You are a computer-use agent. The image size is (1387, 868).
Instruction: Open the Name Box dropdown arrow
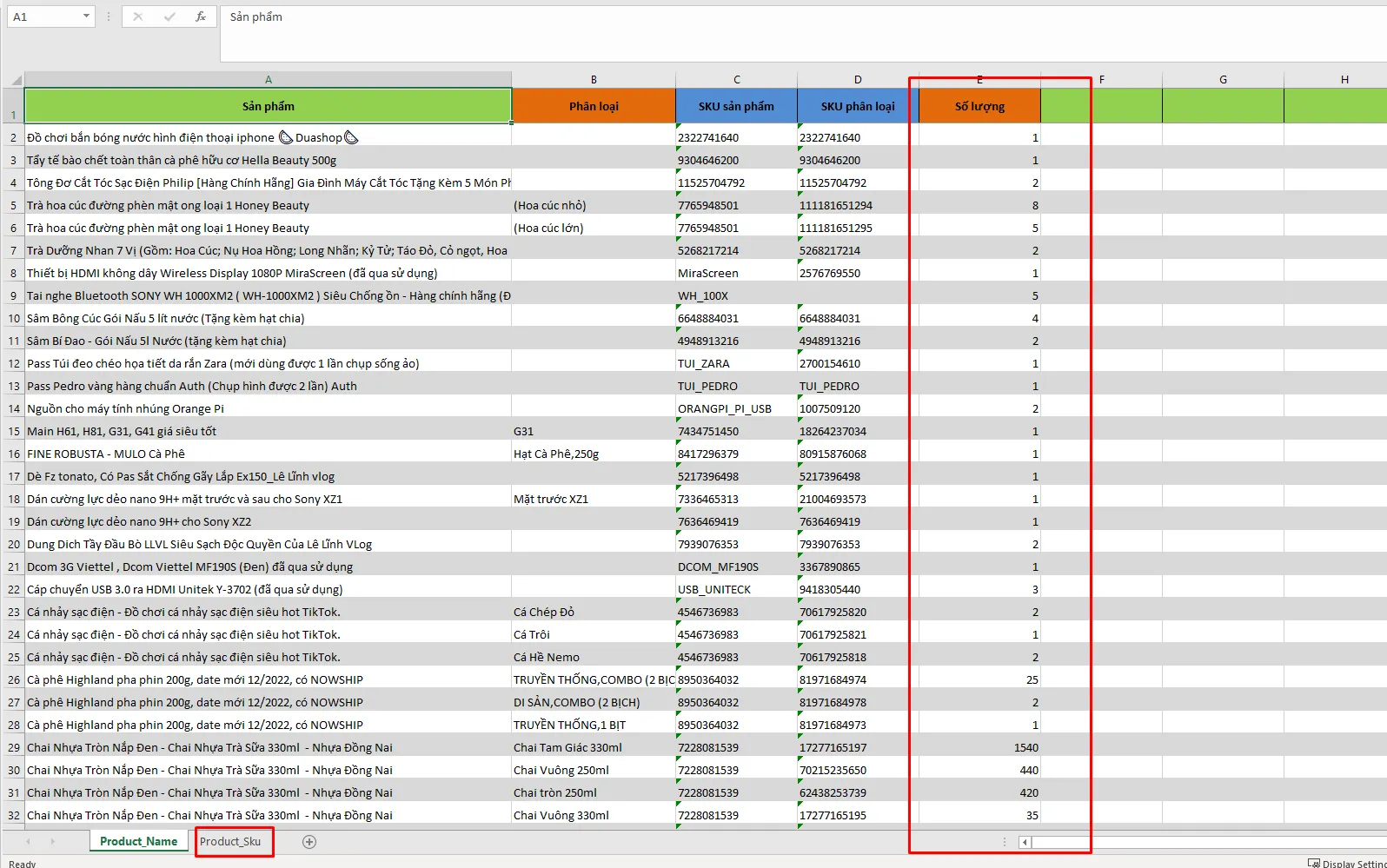click(86, 17)
